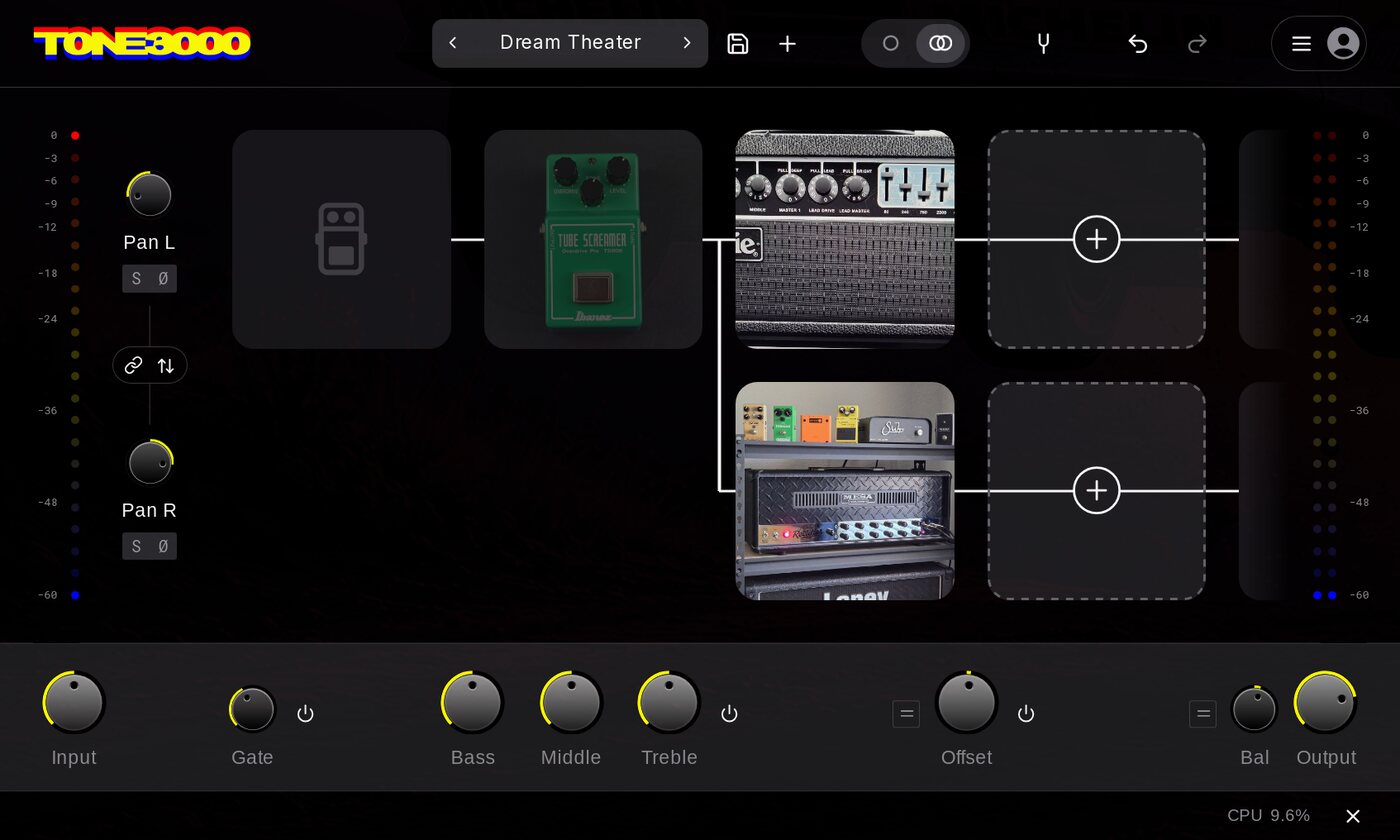Save the current preset

coord(738,43)
